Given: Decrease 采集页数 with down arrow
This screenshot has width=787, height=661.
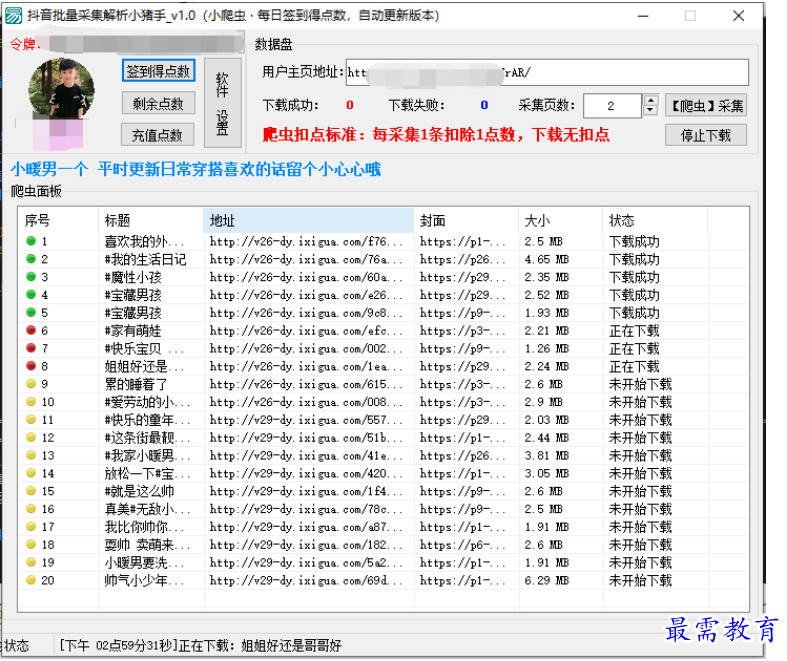Looking at the screenshot, I should 650,111.
